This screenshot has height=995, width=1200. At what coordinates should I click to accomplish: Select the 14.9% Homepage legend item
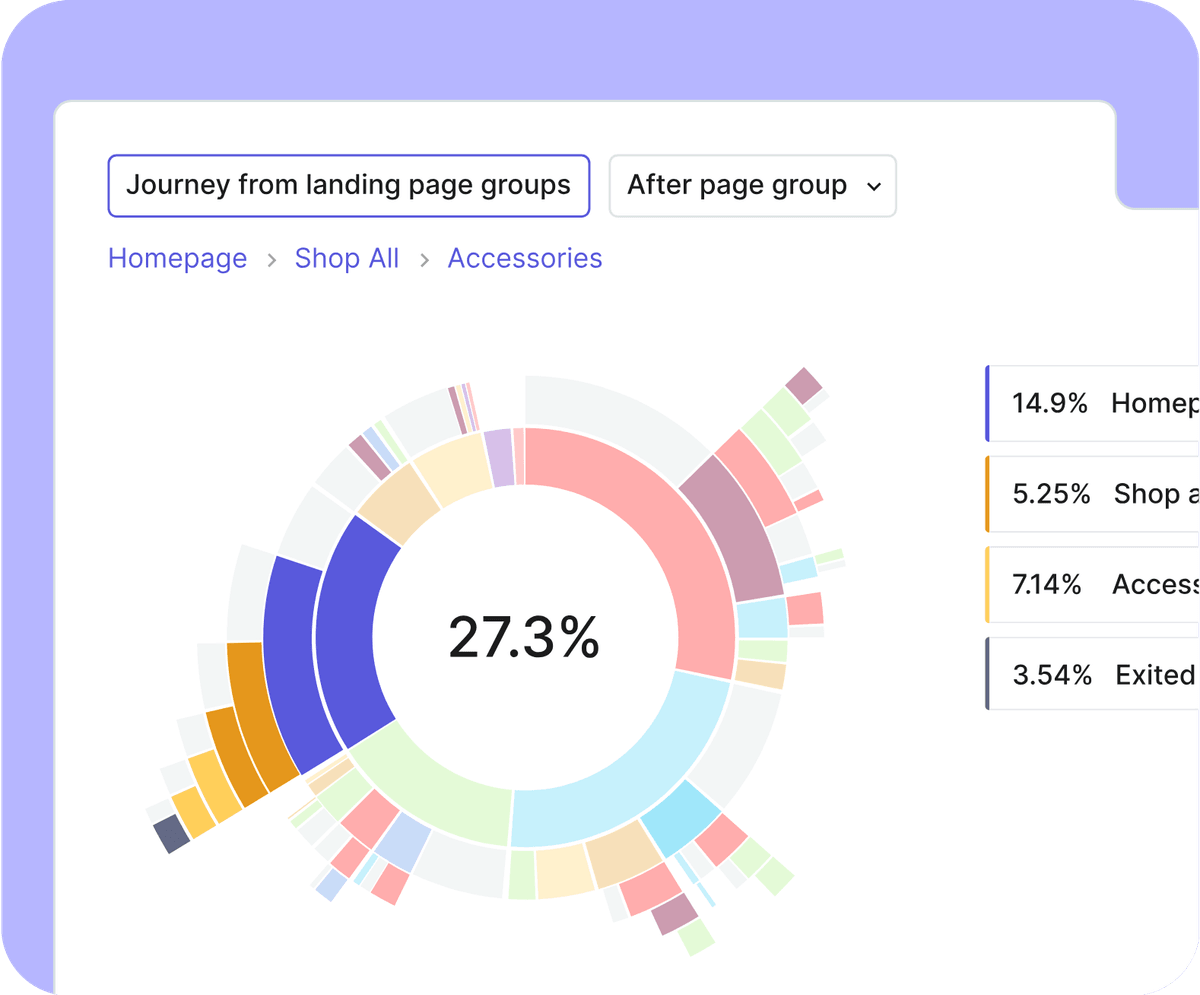pos(1092,403)
